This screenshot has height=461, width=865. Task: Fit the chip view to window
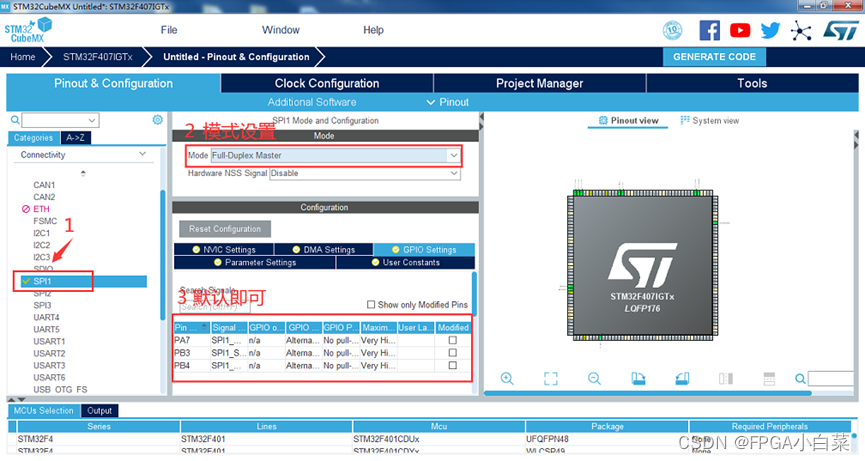pyautogui.click(x=551, y=378)
